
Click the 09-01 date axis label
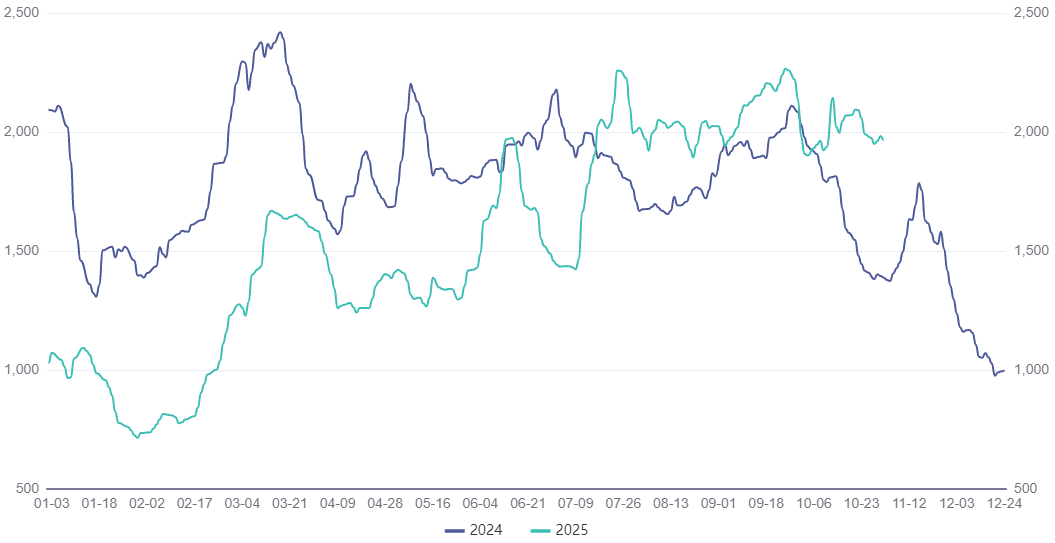[x=718, y=504]
